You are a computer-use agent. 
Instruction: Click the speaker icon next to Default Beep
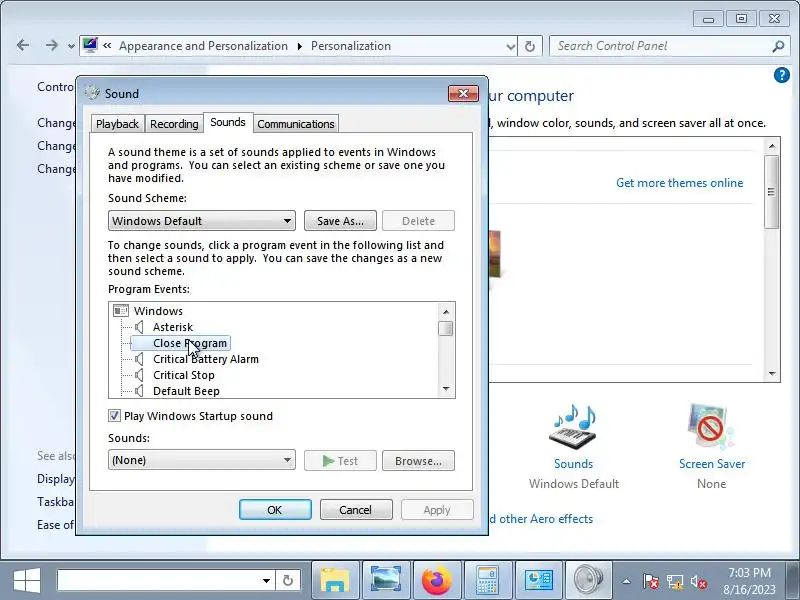(139, 391)
